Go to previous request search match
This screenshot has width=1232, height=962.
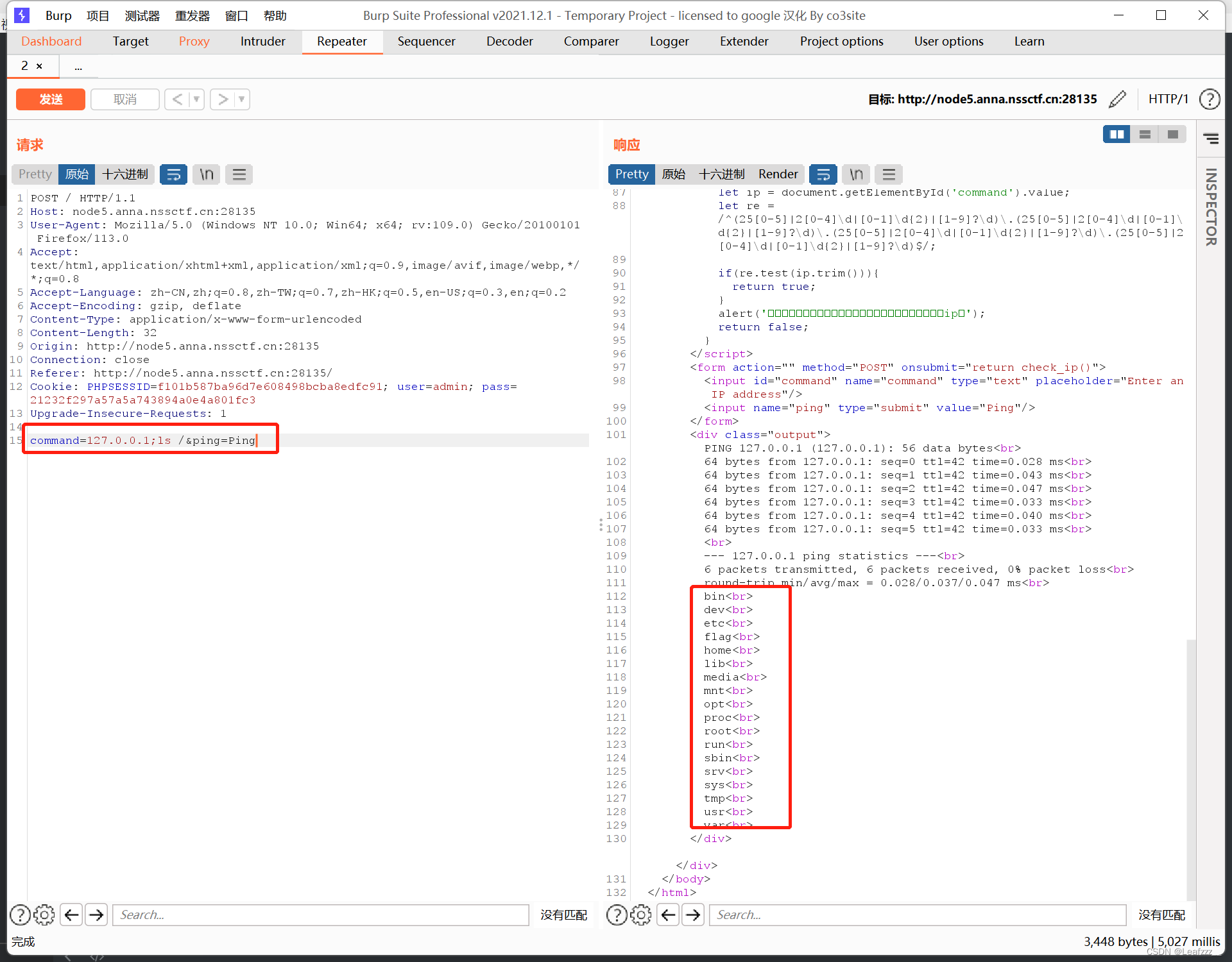pyautogui.click(x=72, y=915)
